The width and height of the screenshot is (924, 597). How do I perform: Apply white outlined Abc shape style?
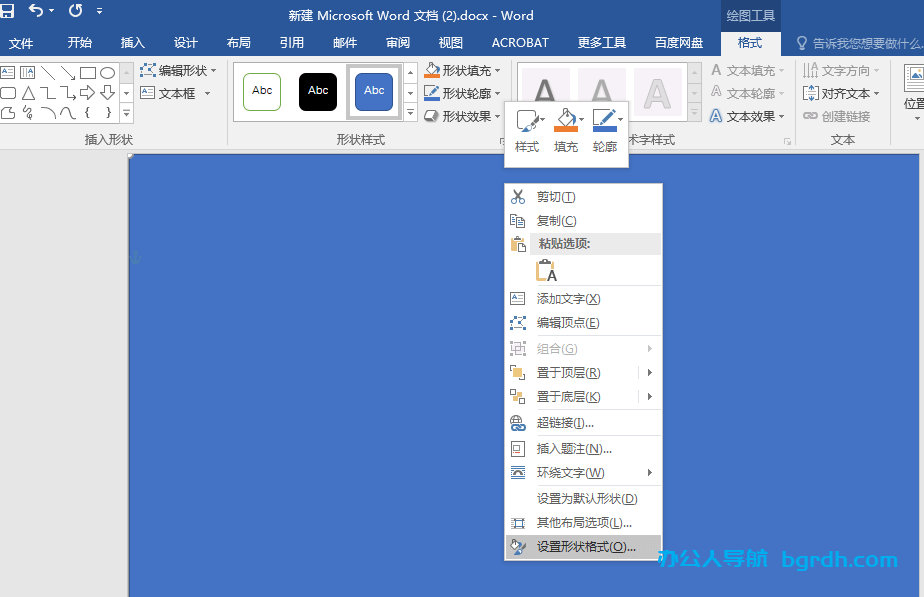pyautogui.click(x=262, y=91)
